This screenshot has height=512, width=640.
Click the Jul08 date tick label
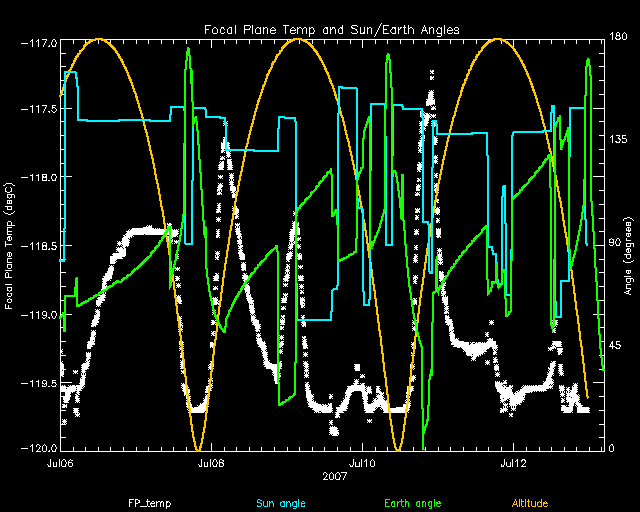point(211,463)
